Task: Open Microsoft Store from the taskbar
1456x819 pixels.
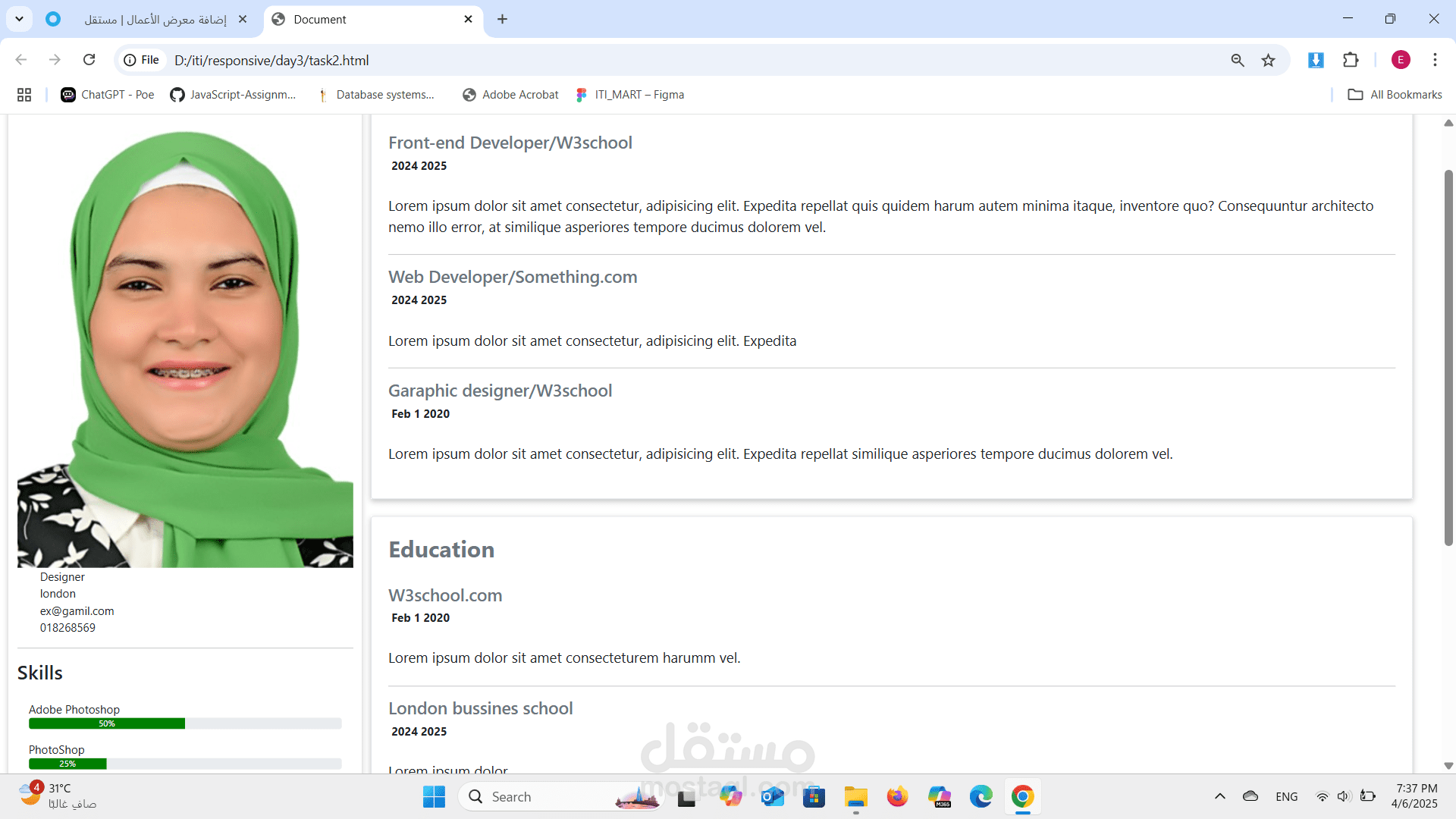Action: [x=814, y=797]
